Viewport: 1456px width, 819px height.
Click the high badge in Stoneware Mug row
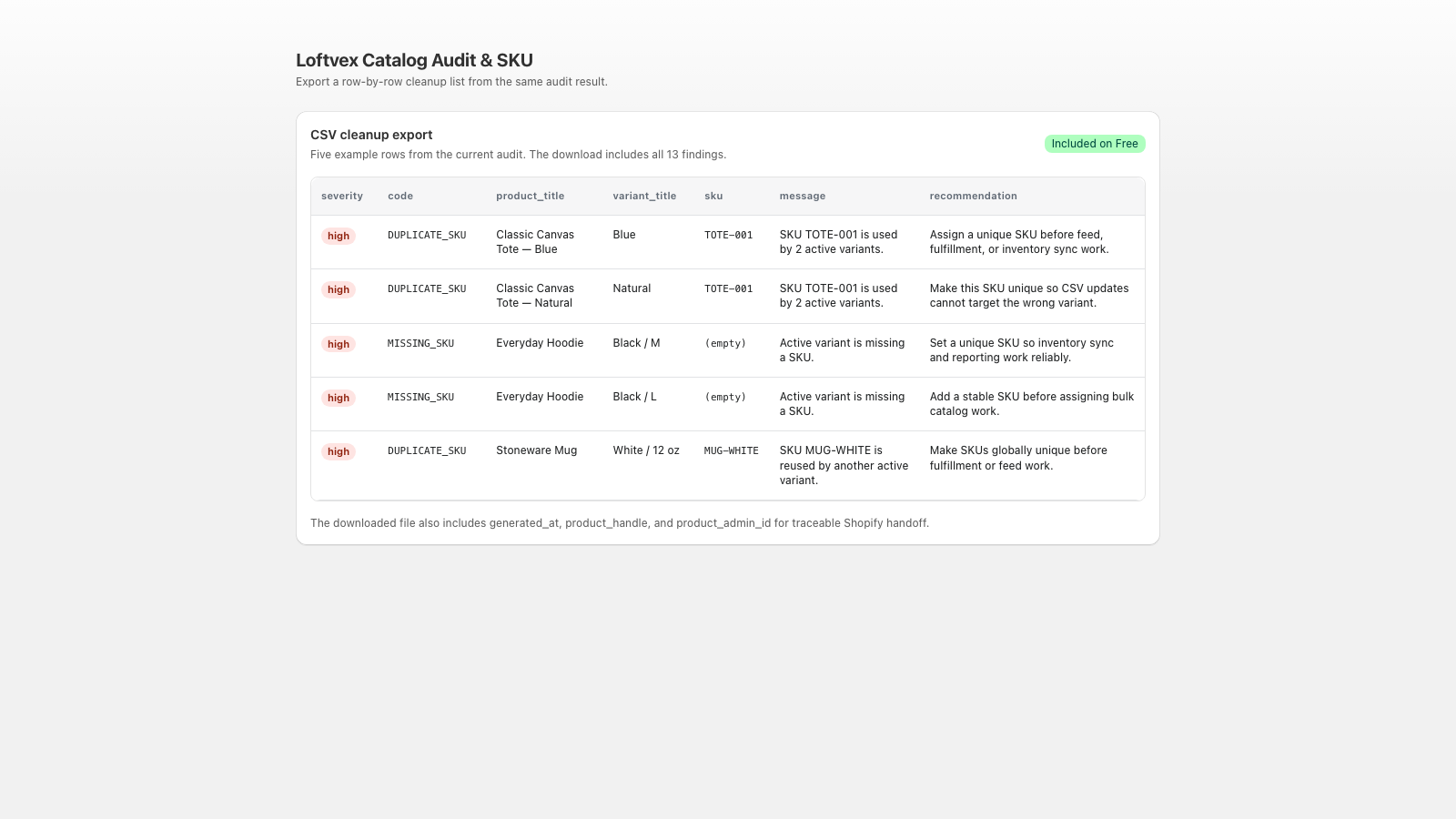pos(339,451)
